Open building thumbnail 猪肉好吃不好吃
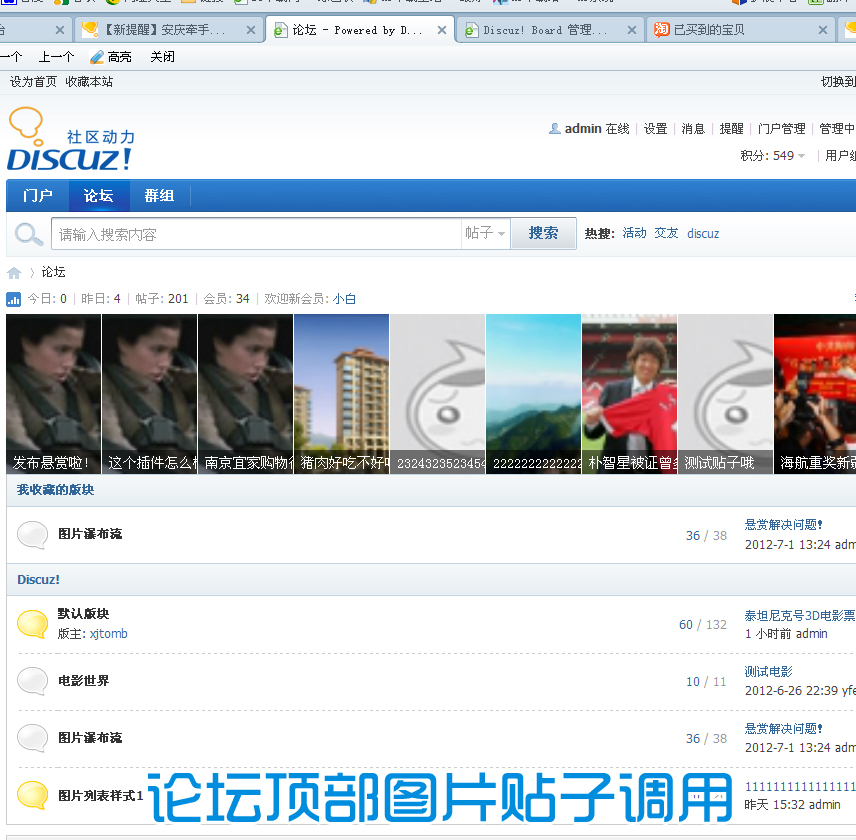Image resolution: width=856 pixels, height=840 pixels. [x=342, y=394]
